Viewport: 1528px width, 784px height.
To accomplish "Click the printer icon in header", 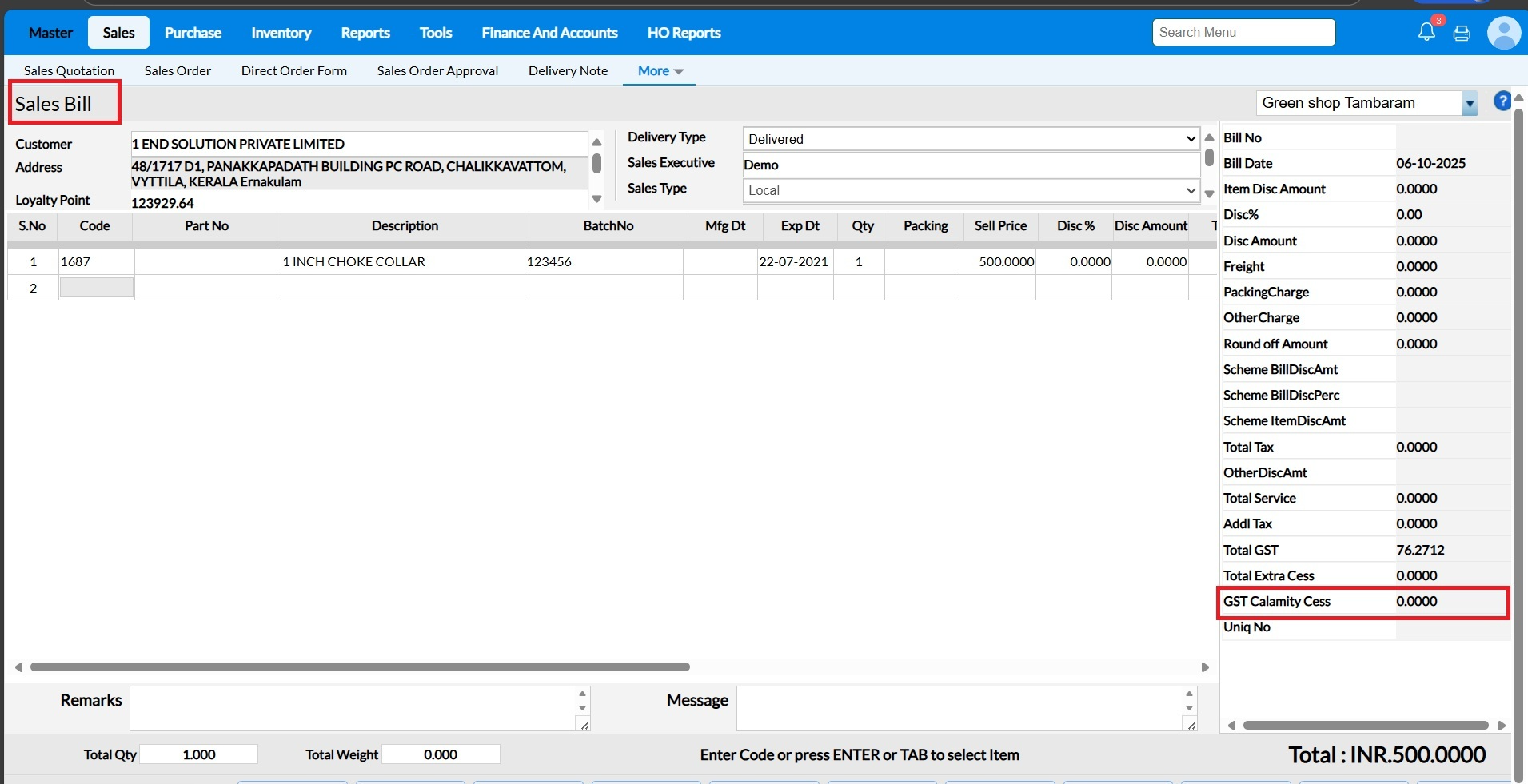I will (1462, 33).
